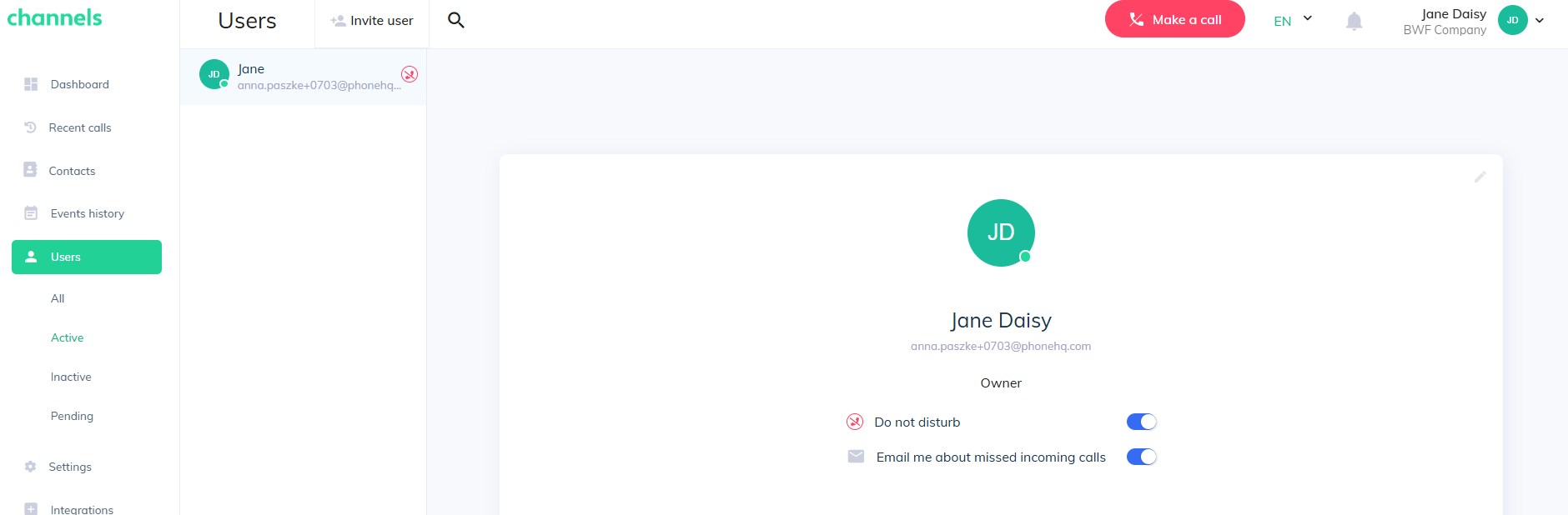The width and height of the screenshot is (1568, 515).
Task: Open Events history
Action: (x=87, y=213)
